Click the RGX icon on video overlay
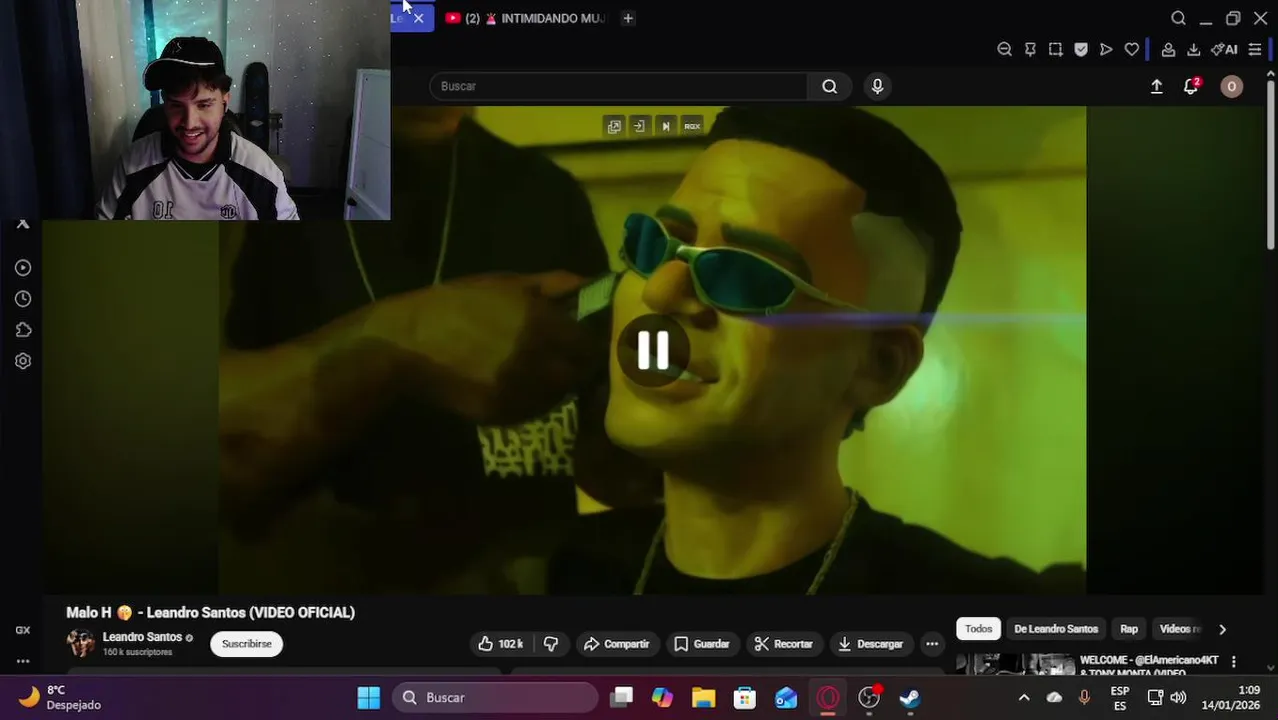This screenshot has width=1278, height=720. click(x=692, y=126)
